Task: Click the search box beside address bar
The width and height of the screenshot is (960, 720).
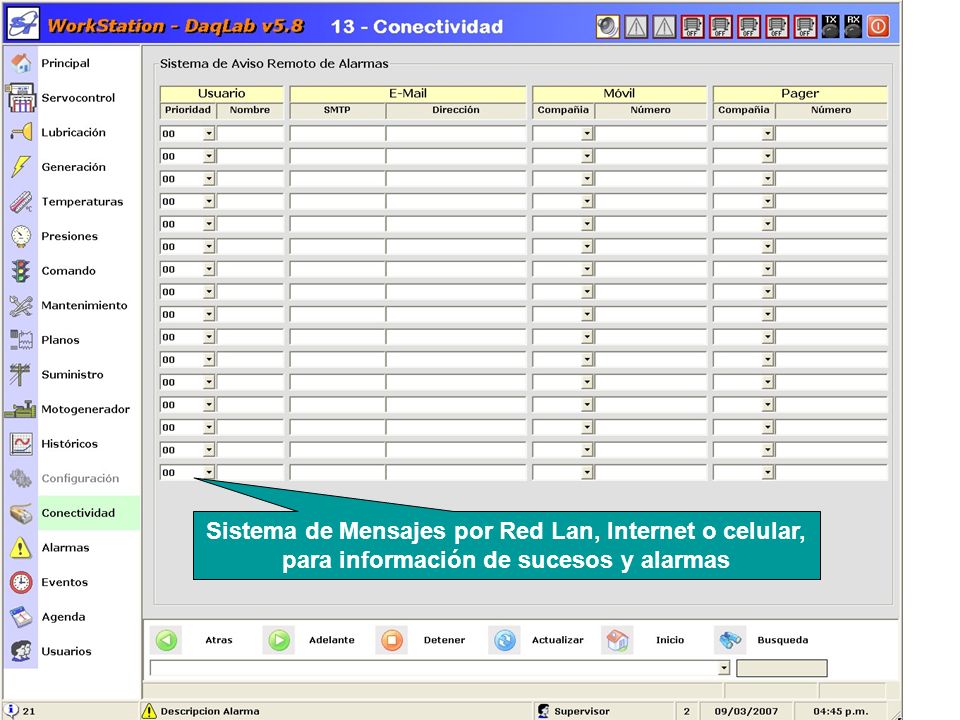Action: 781,668
